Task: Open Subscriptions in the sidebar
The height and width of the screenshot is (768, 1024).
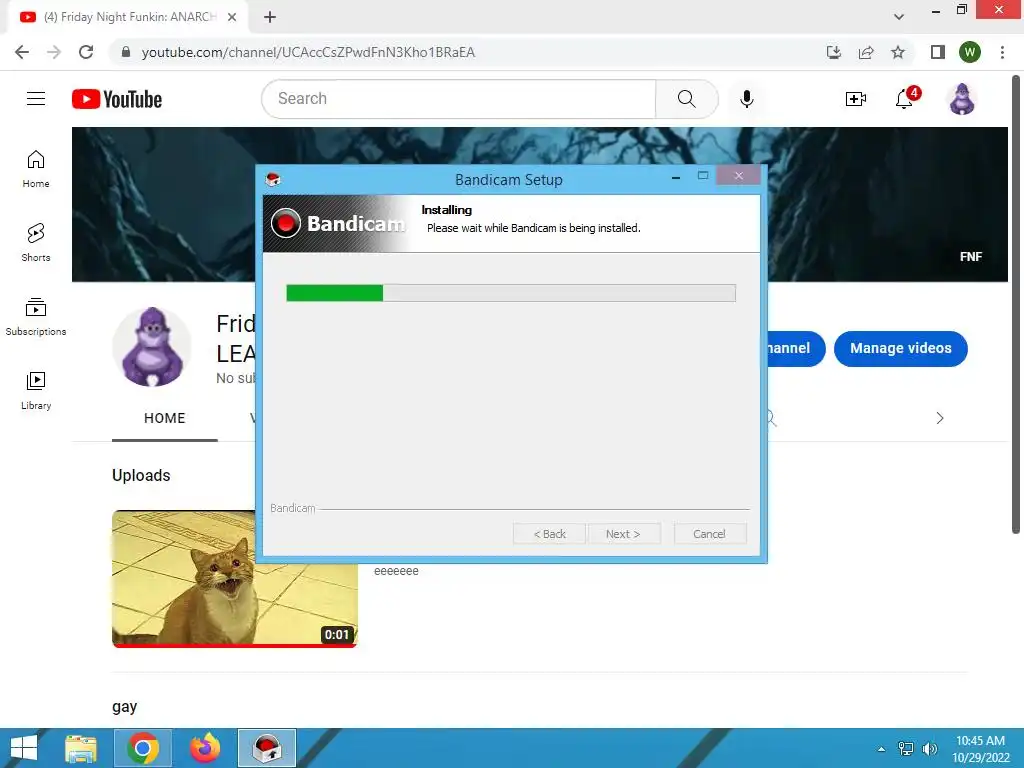Action: coord(36,317)
